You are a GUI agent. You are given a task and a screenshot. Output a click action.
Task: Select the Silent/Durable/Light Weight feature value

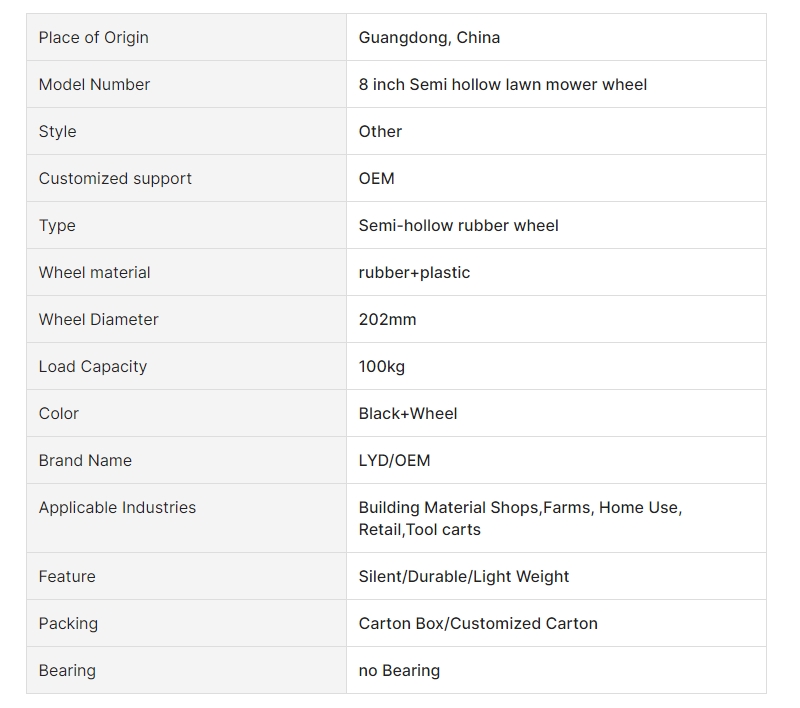click(464, 576)
